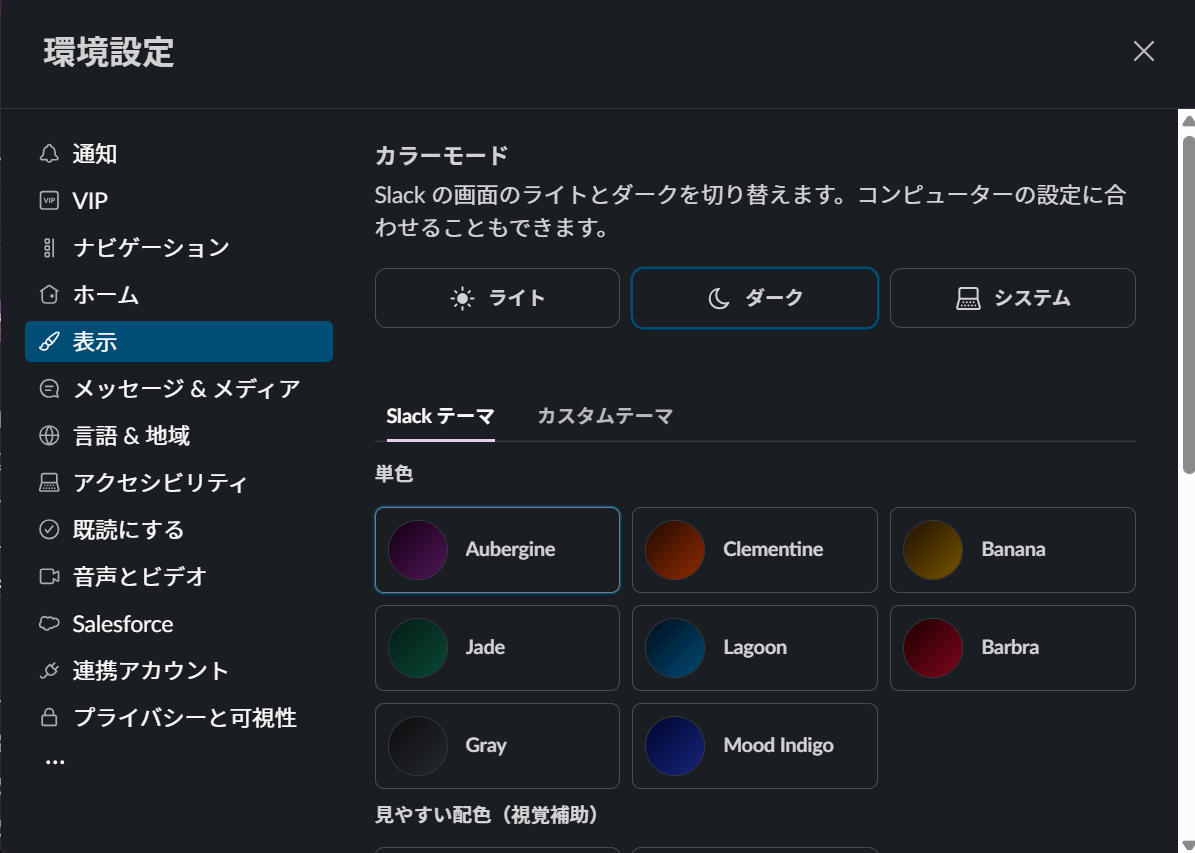The width and height of the screenshot is (1195, 853).
Task: Click the house icon beside ホーム
Action: pos(49,295)
